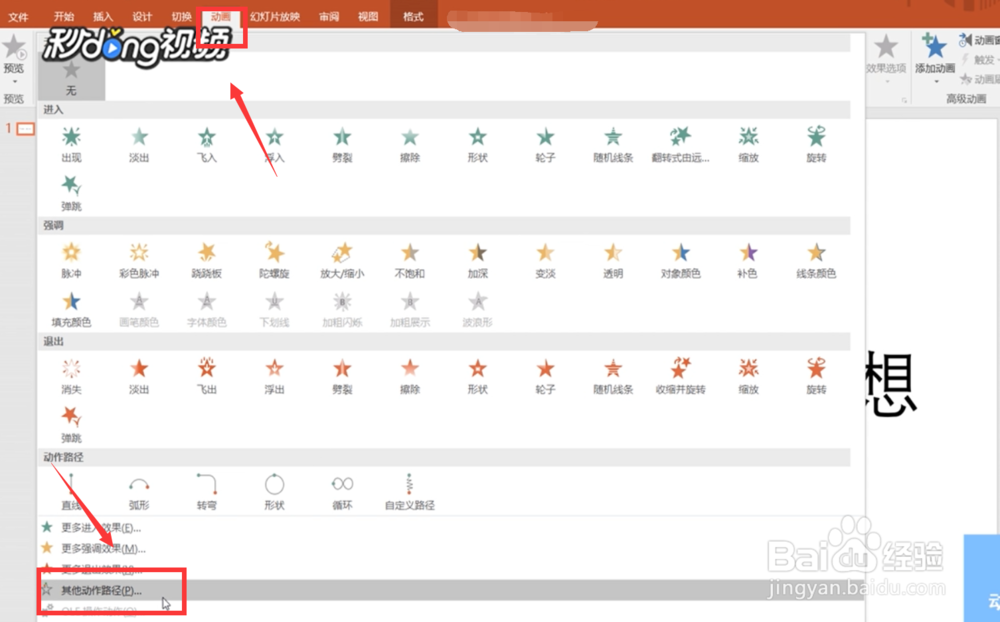The image size is (1000, 622).
Task: Apply the 陀螺旋 emphasis animation
Action: point(274,261)
